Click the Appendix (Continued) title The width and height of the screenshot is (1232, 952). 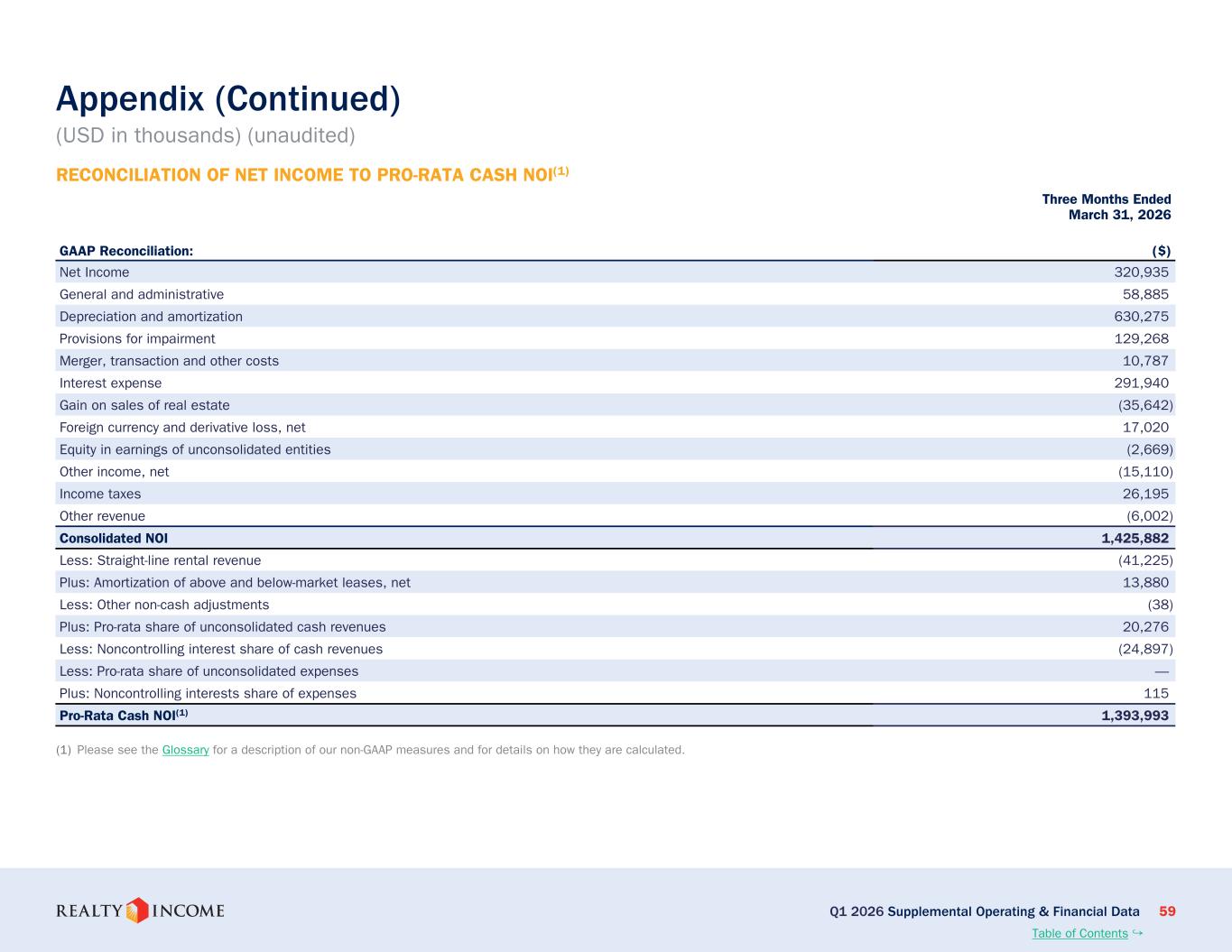coord(228,98)
